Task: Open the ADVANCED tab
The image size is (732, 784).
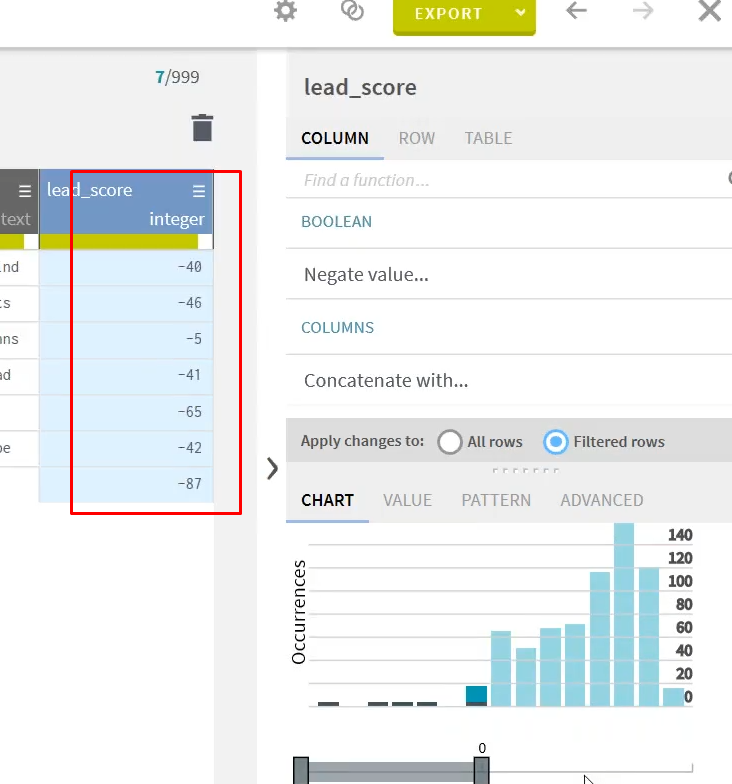Action: coord(602,500)
